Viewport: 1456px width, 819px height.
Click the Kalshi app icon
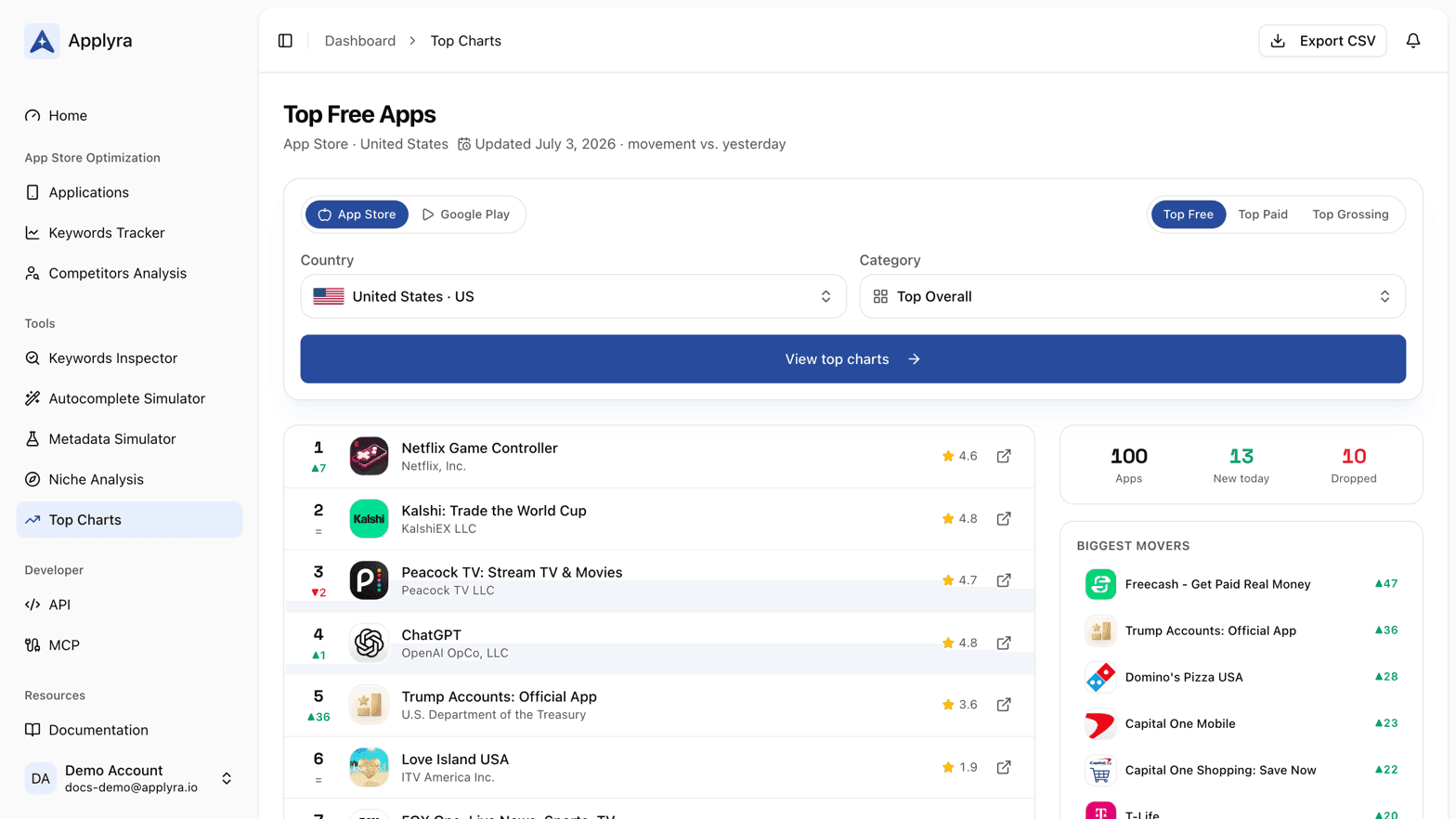tap(369, 519)
